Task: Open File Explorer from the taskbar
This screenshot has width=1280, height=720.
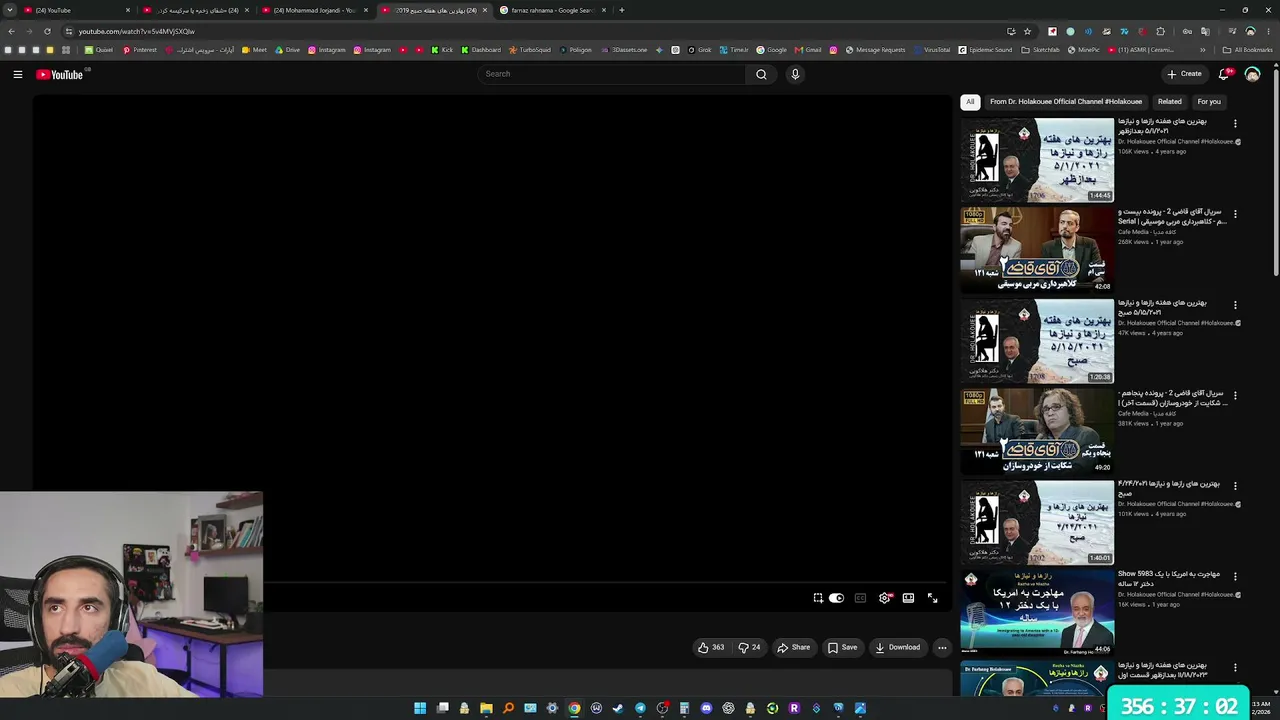Action: [486, 708]
